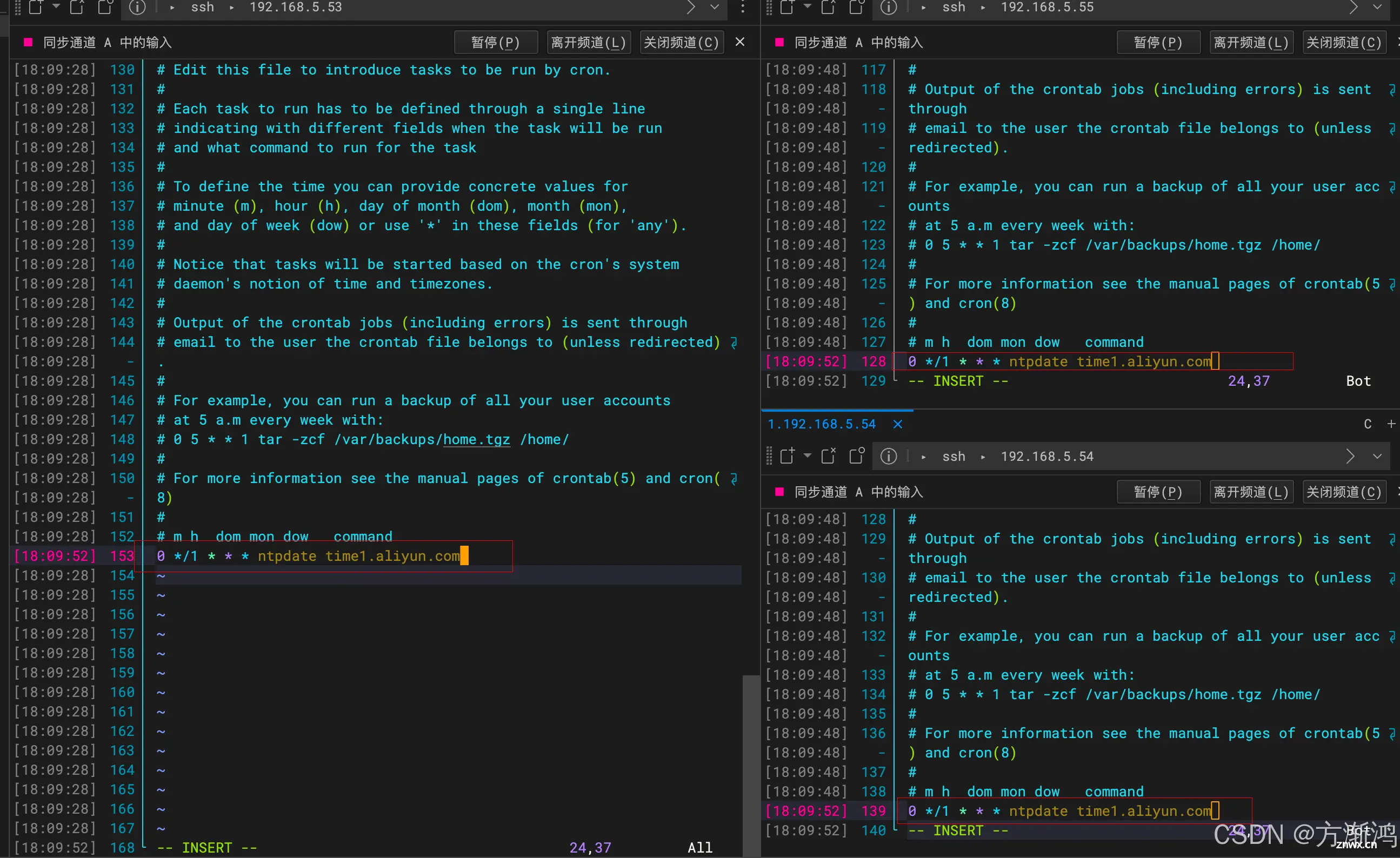Open new session dropdown arrow in 192.168.5.55 pane
Image resolution: width=1400 pixels, height=858 pixels.
808,6
